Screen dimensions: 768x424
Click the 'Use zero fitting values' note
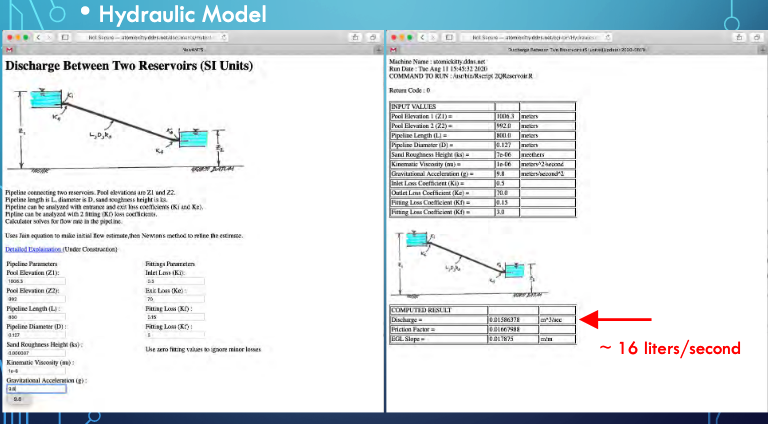[203, 350]
